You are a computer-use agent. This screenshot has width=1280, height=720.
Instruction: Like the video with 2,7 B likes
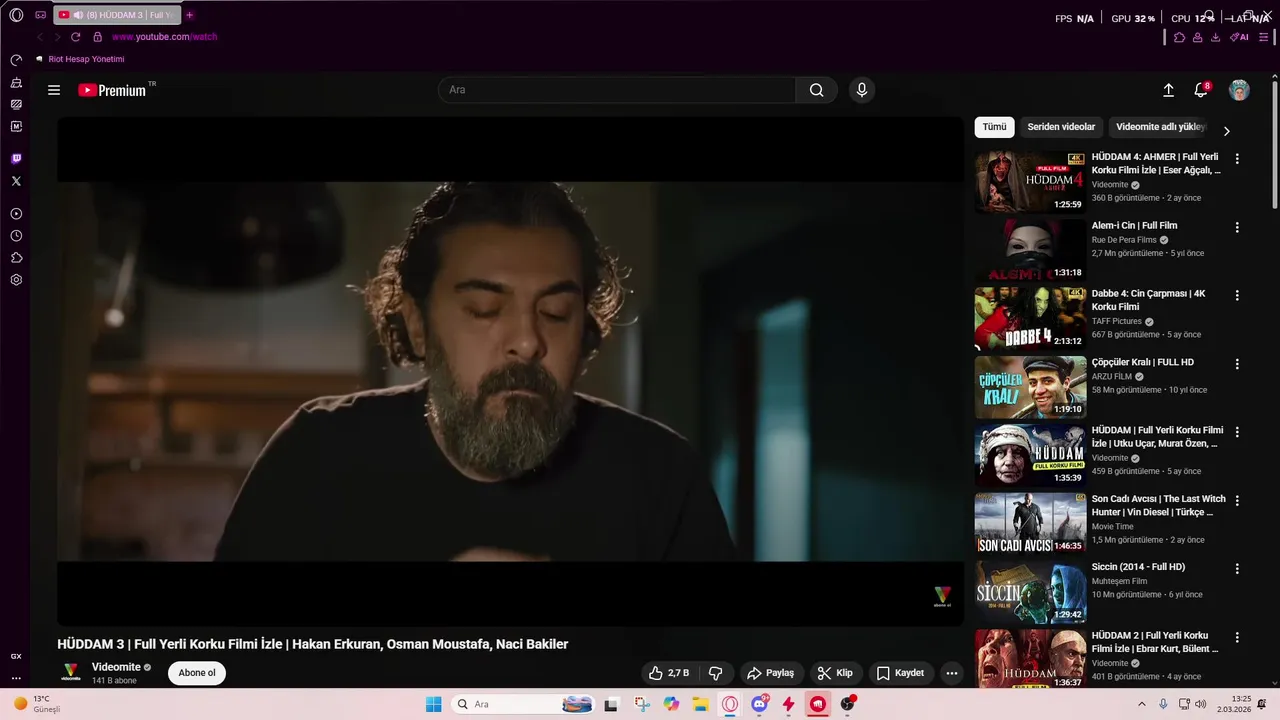click(x=669, y=673)
